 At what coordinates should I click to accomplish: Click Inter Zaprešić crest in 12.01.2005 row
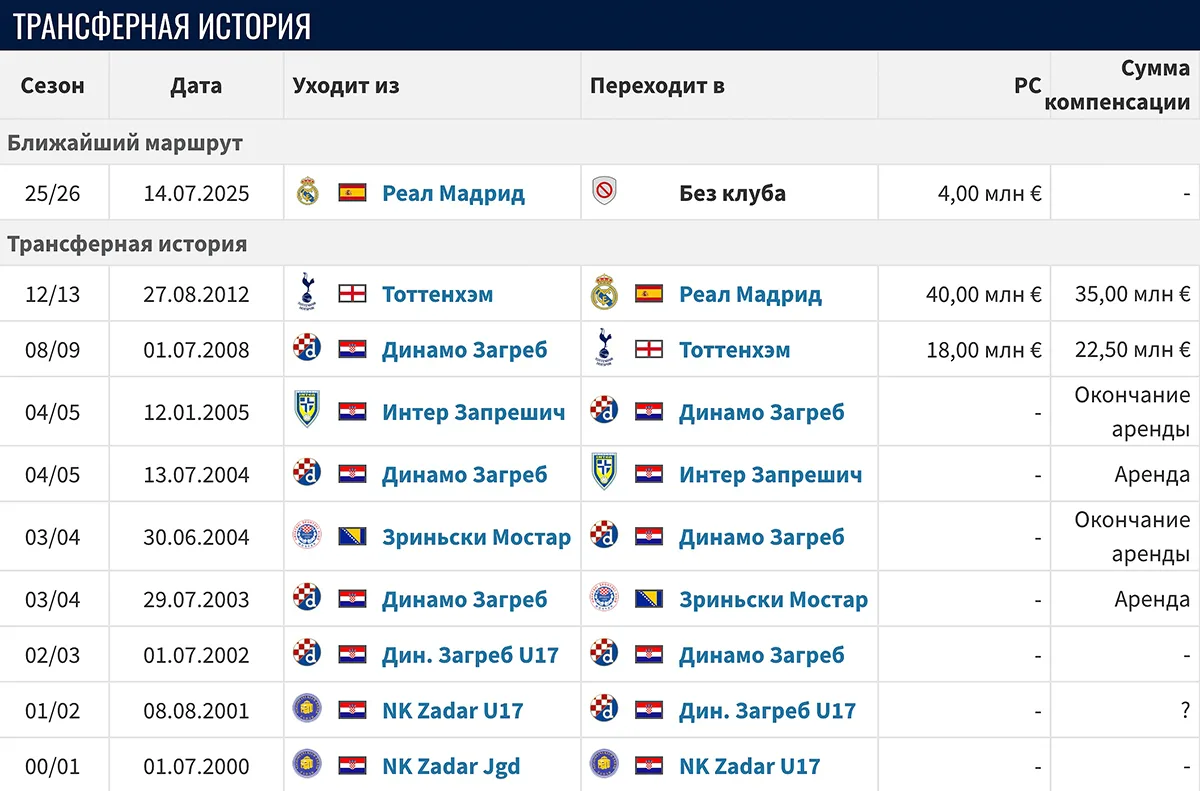coord(307,411)
